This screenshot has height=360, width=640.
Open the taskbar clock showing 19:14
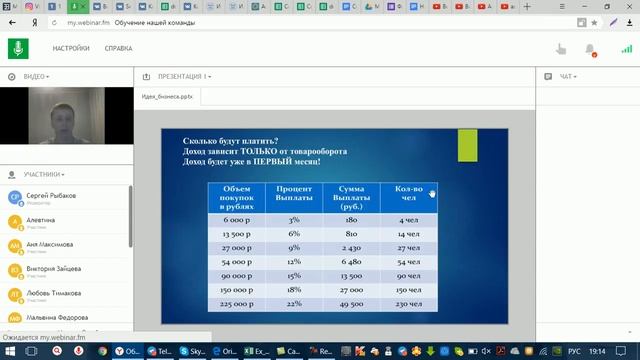coord(597,351)
